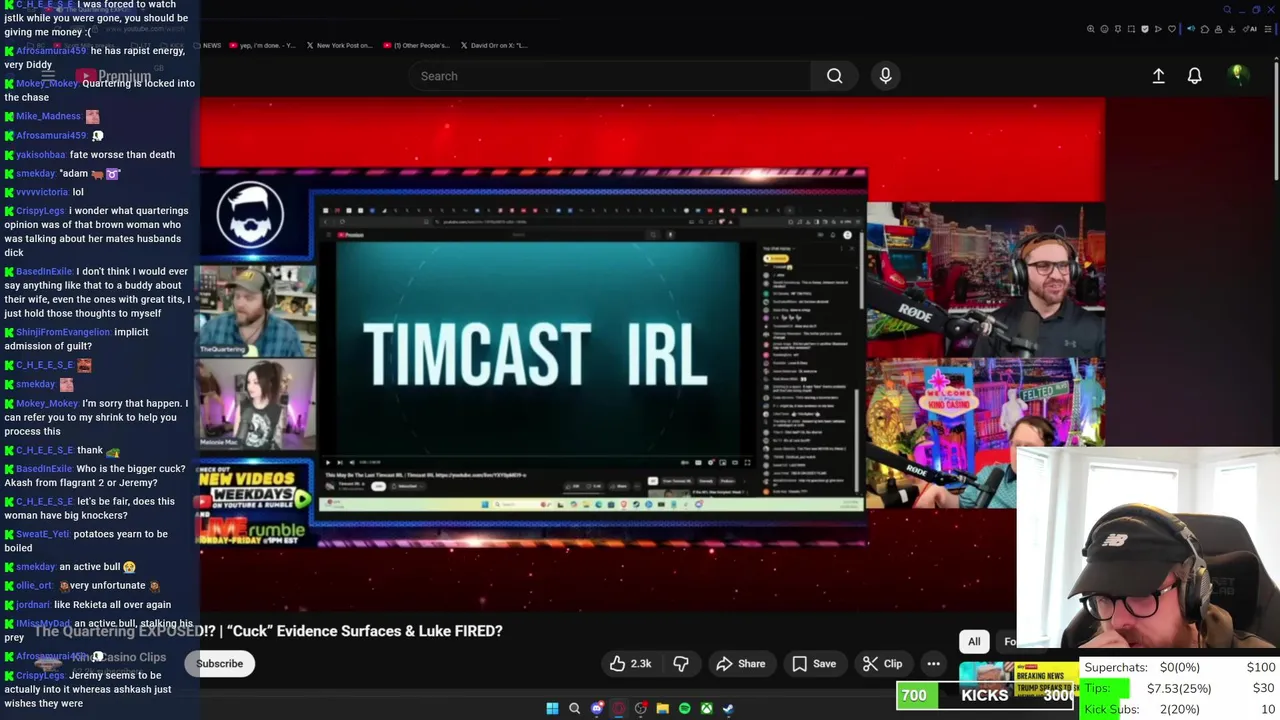Click the YouTube Premium logo
Screen dimensions: 1280x720
pos(112,76)
